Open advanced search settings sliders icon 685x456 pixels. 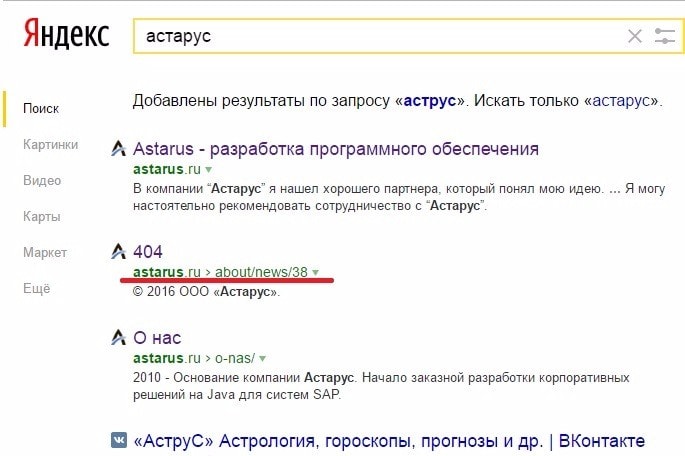(664, 36)
